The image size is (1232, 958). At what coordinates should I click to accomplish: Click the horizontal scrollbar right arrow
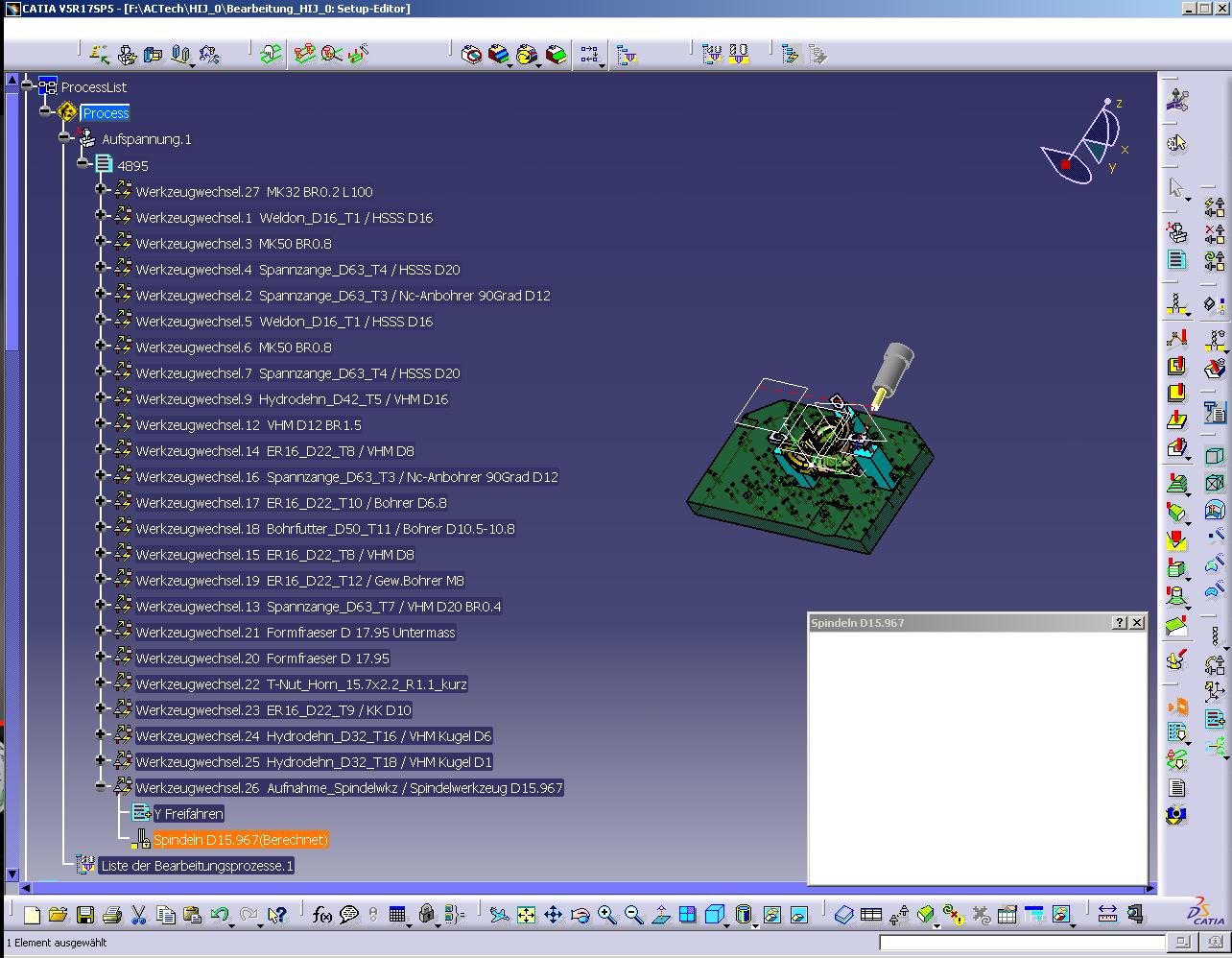(x=1150, y=888)
